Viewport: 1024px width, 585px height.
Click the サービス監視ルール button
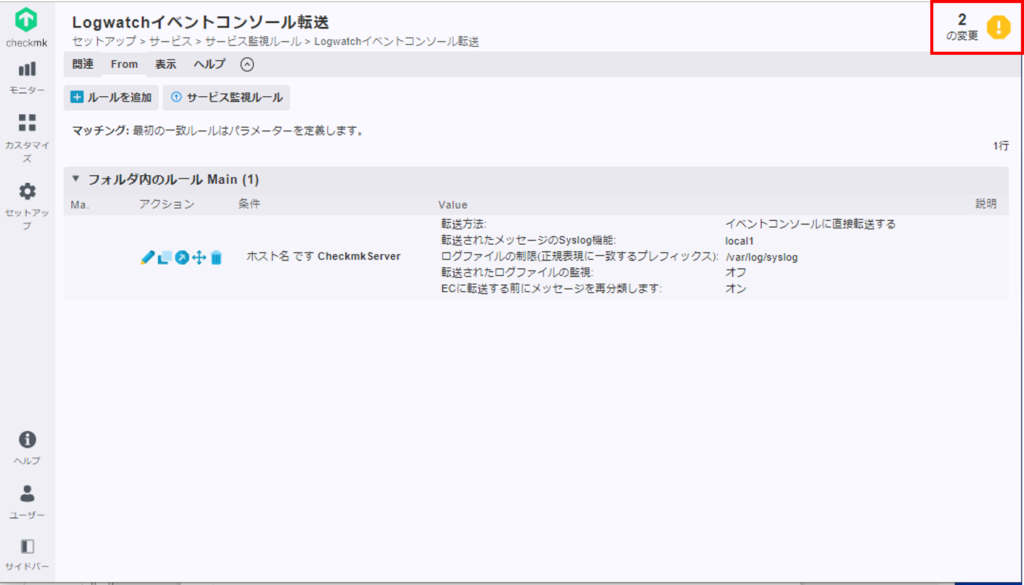point(226,97)
